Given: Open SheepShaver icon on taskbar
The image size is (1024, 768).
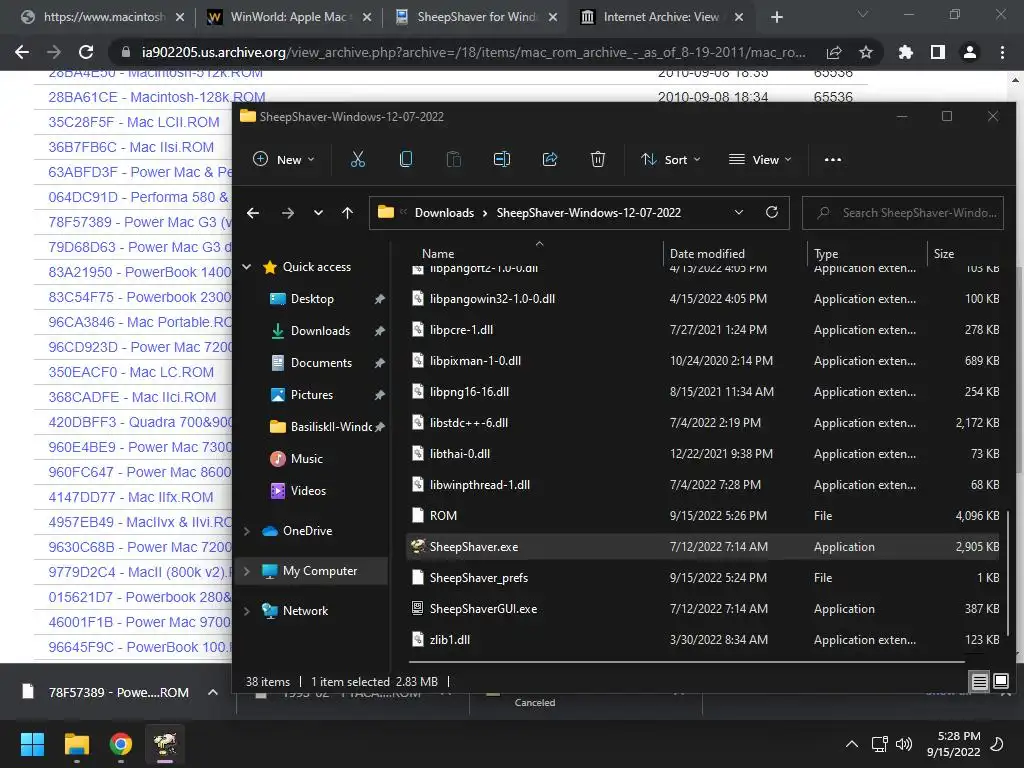Looking at the screenshot, I should (165, 744).
